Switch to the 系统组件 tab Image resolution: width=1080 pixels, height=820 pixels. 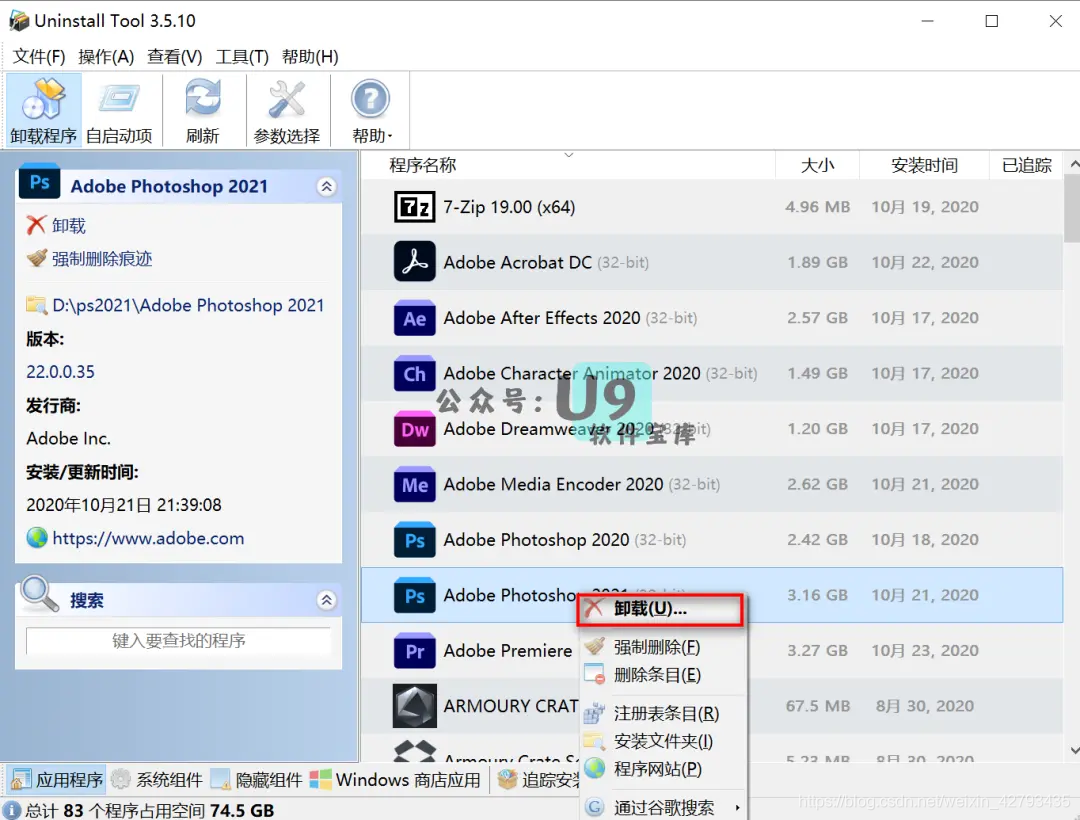point(157,779)
